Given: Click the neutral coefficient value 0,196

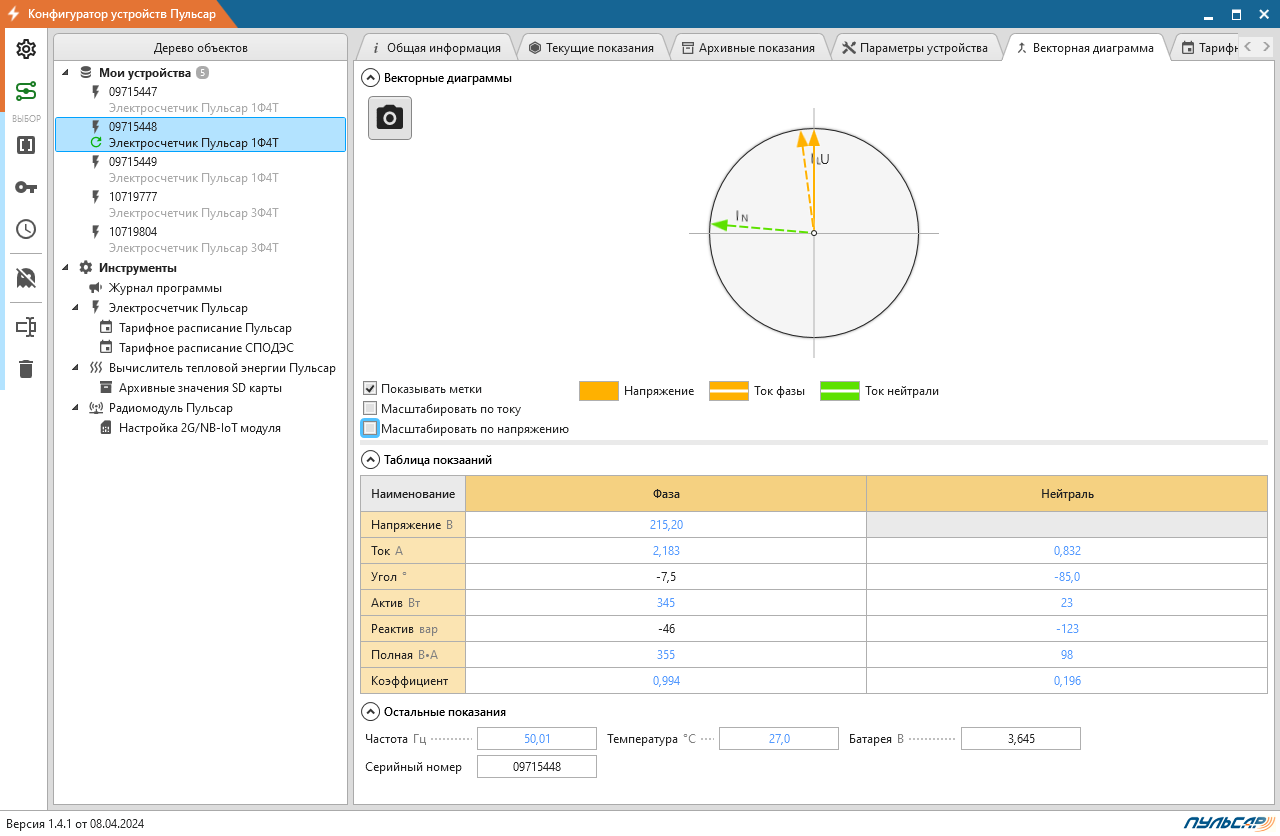Looking at the screenshot, I should 1067,681.
